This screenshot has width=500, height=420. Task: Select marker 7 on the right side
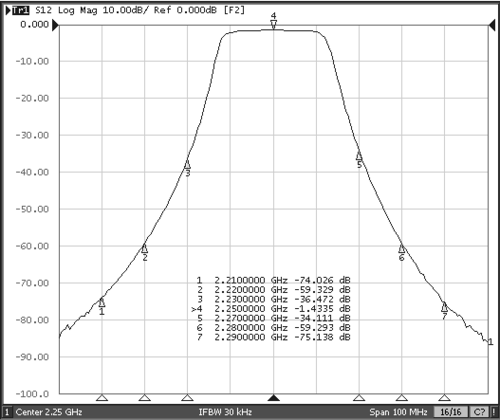pyautogui.click(x=444, y=307)
